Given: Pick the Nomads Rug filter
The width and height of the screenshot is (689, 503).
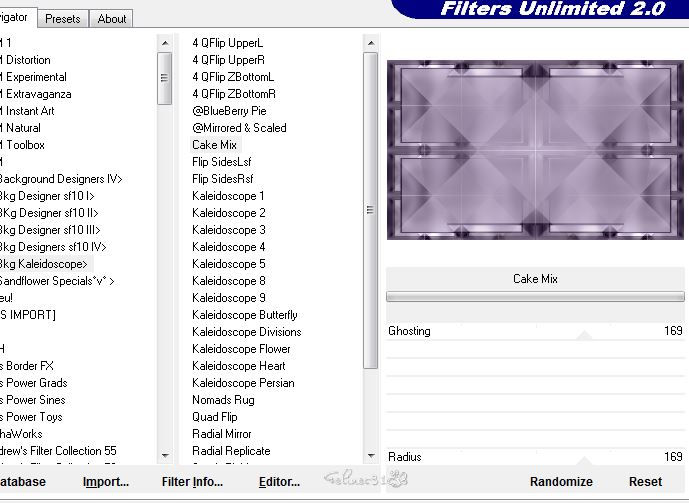Looking at the screenshot, I should (x=223, y=400).
